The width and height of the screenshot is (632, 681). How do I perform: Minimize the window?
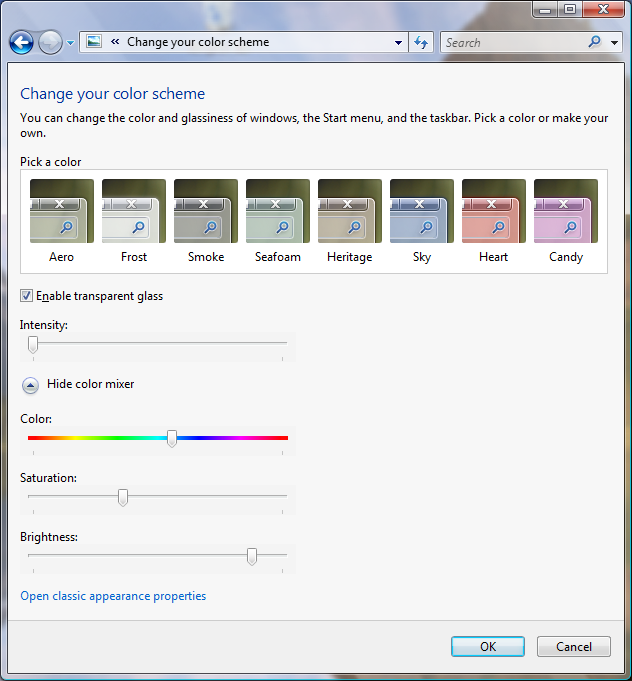pyautogui.click(x=546, y=10)
